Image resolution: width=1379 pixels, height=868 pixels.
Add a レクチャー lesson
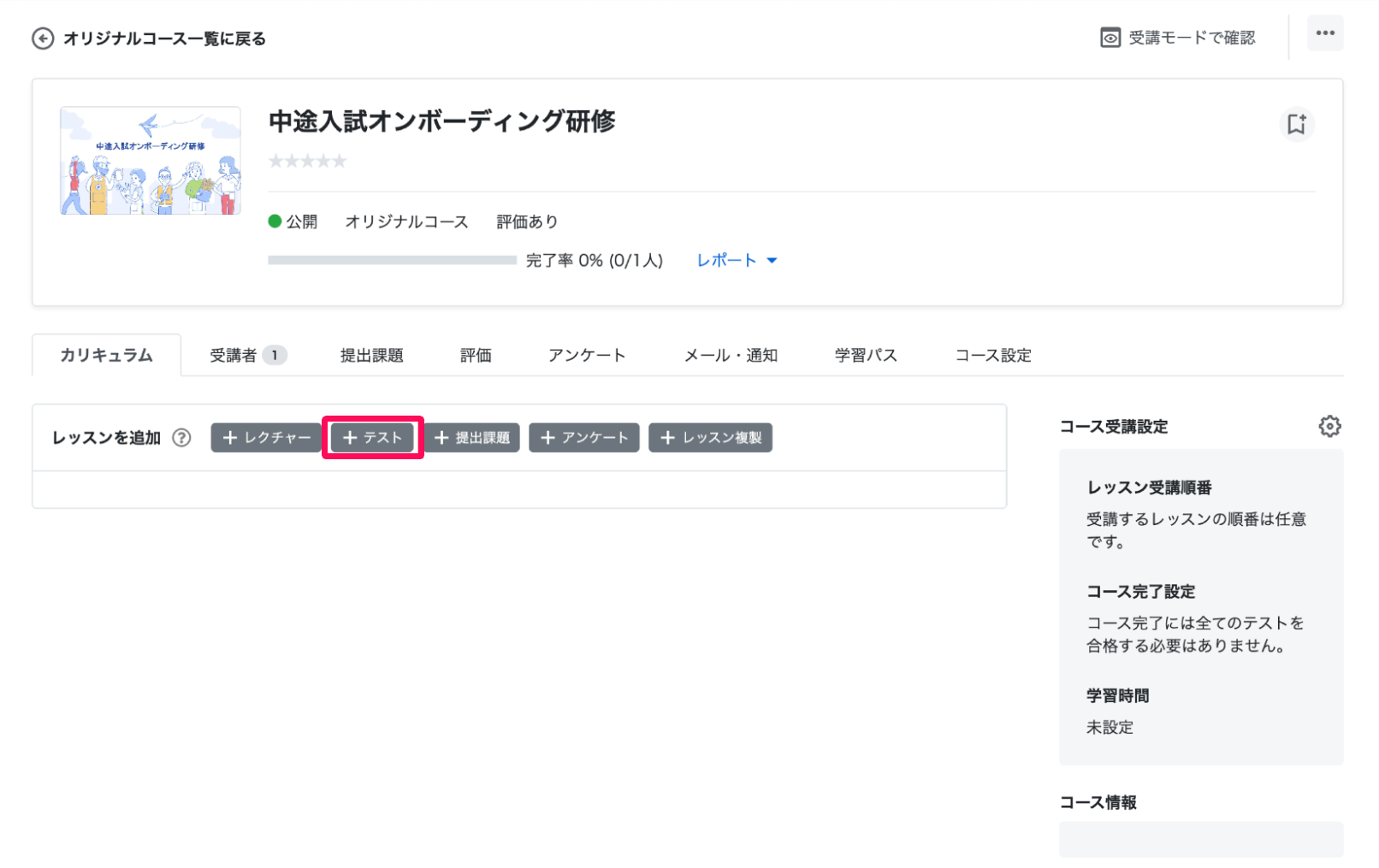tap(266, 438)
